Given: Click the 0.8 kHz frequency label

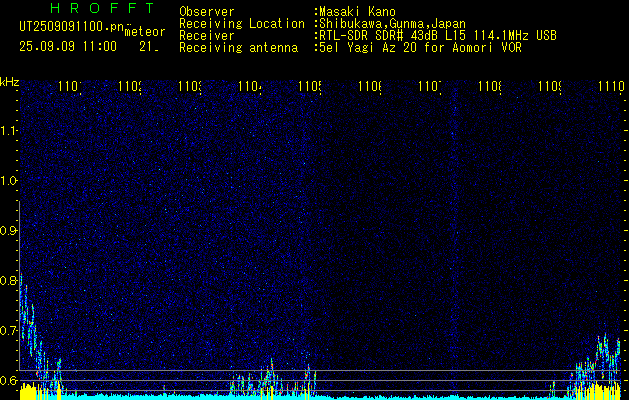Looking at the screenshot, I should pos(8,280).
